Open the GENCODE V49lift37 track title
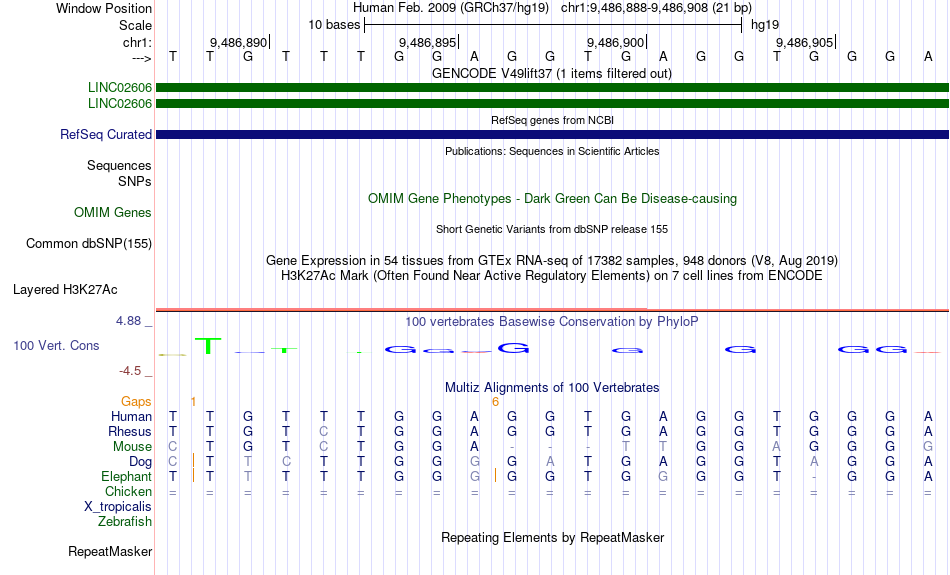 point(552,74)
